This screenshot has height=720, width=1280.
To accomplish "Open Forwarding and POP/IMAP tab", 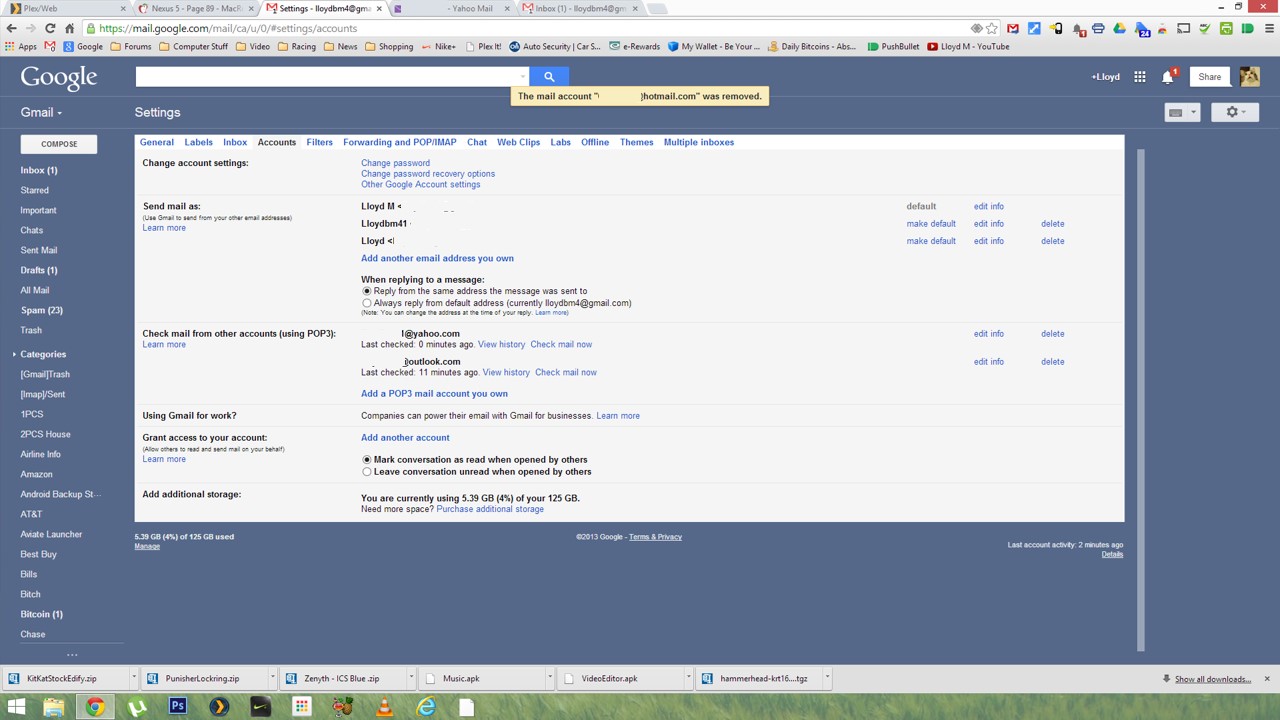I will tap(400, 142).
